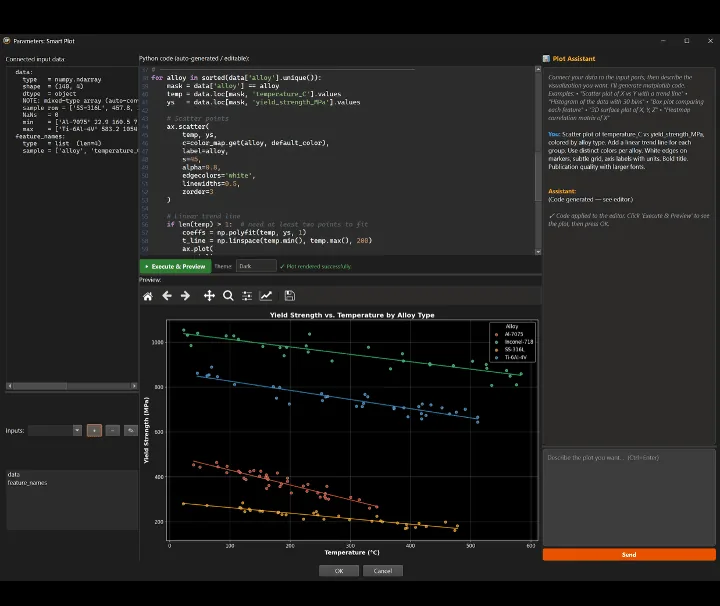The height and width of the screenshot is (606, 720).
Task: Click the OK button
Action: click(x=339, y=571)
